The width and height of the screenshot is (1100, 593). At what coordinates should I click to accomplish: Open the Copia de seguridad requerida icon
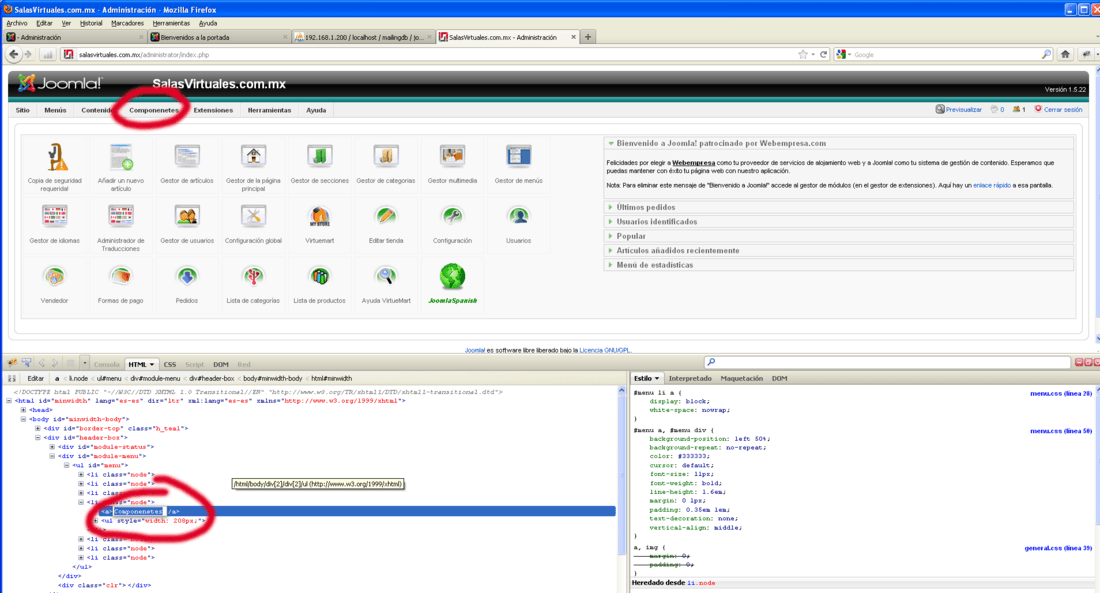click(55, 157)
